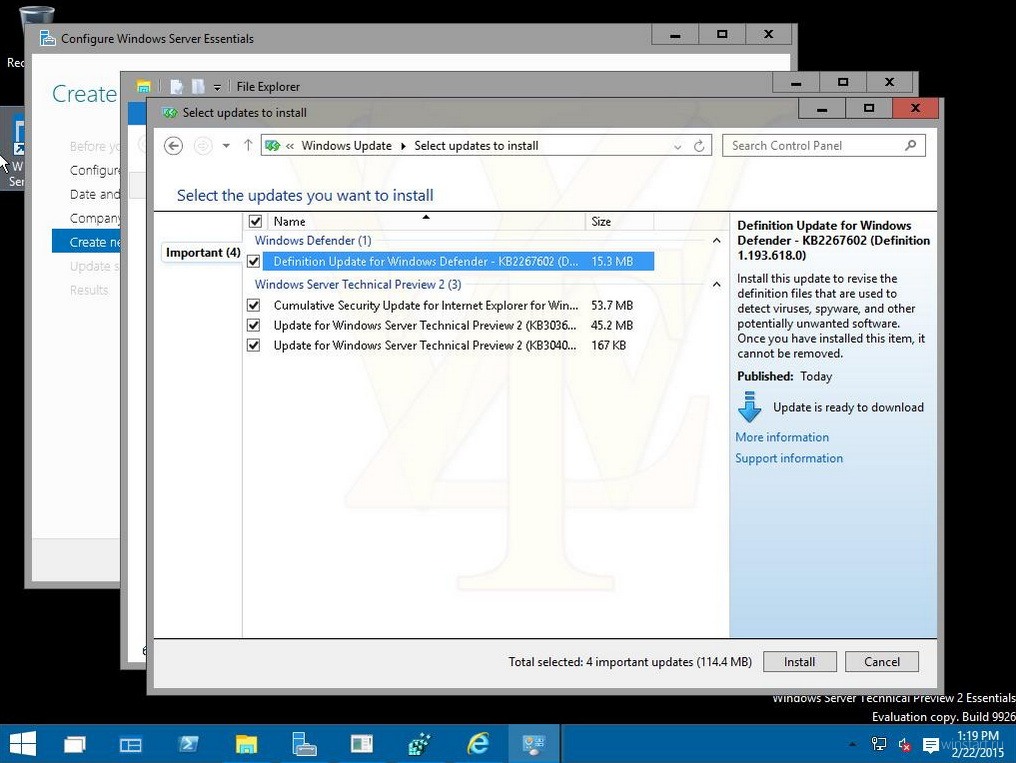
Task: Open the address bar history dropdown
Action: click(x=677, y=146)
